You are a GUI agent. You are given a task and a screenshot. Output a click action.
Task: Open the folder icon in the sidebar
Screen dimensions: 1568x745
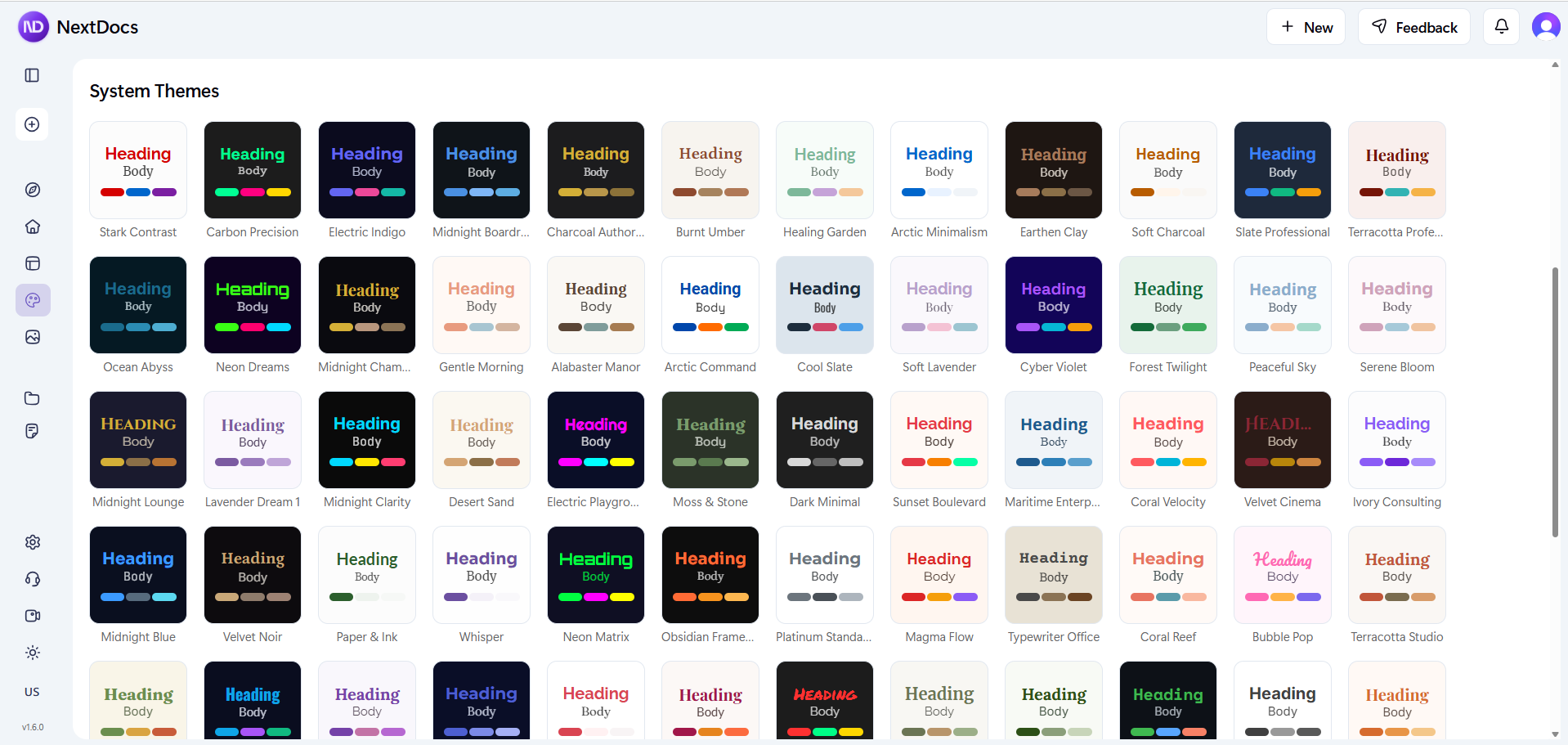32,398
